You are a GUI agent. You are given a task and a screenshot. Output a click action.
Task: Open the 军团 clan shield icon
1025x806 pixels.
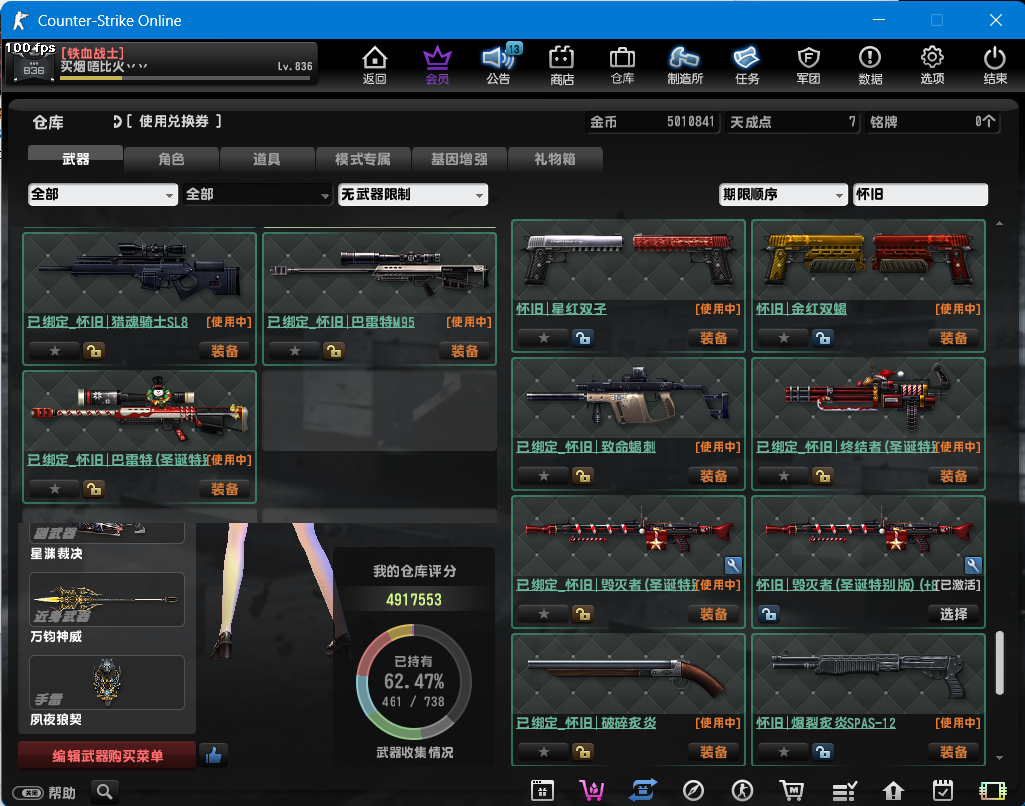tap(809, 65)
